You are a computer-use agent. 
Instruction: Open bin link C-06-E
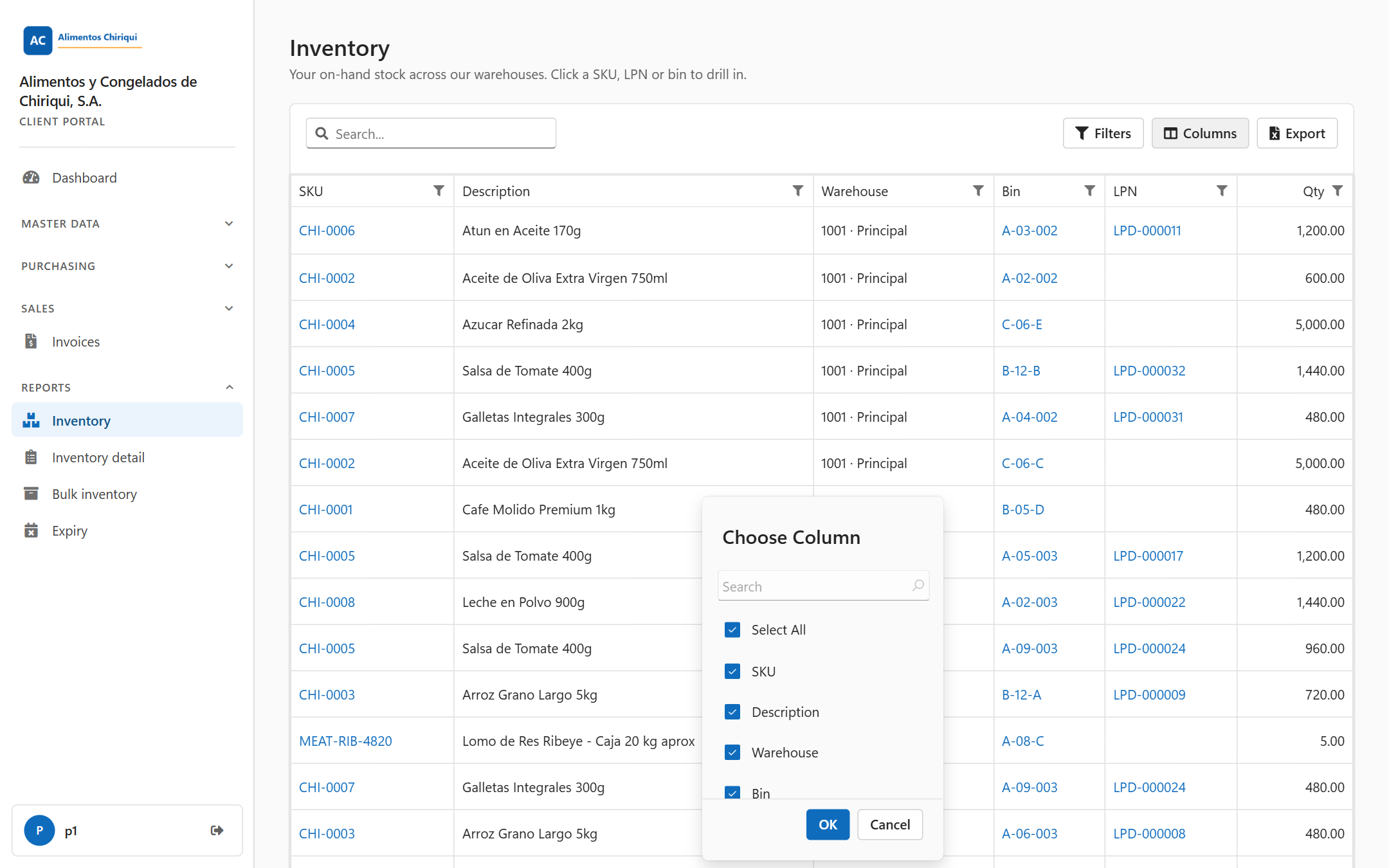(1022, 324)
